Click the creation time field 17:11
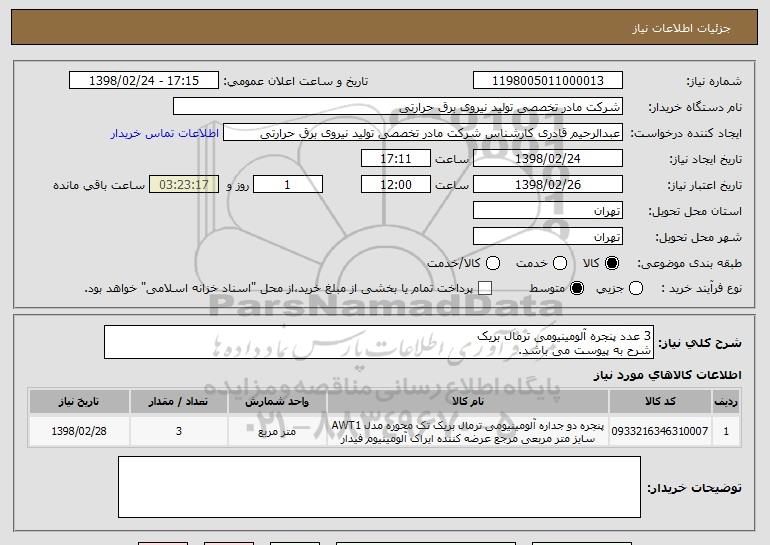 coord(396,159)
